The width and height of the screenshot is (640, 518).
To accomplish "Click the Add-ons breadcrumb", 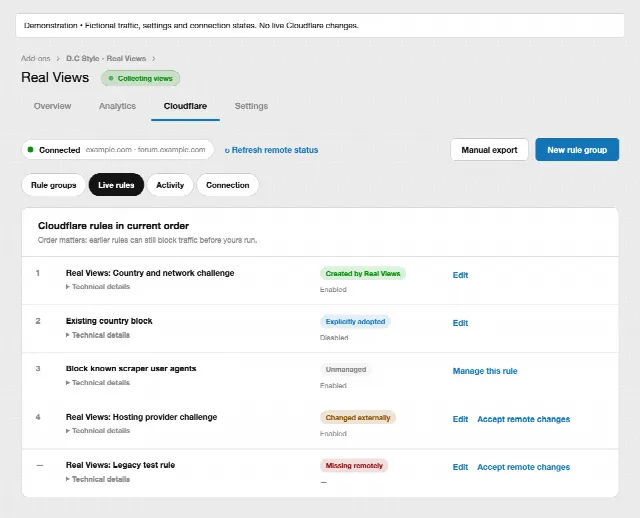I will tap(36, 58).
